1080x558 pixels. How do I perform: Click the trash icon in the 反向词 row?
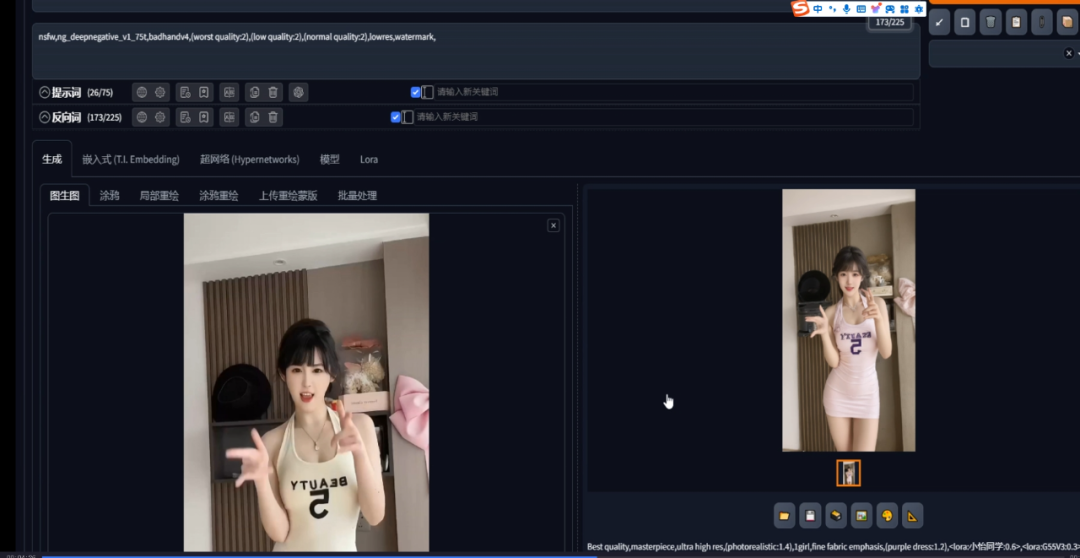[273, 117]
